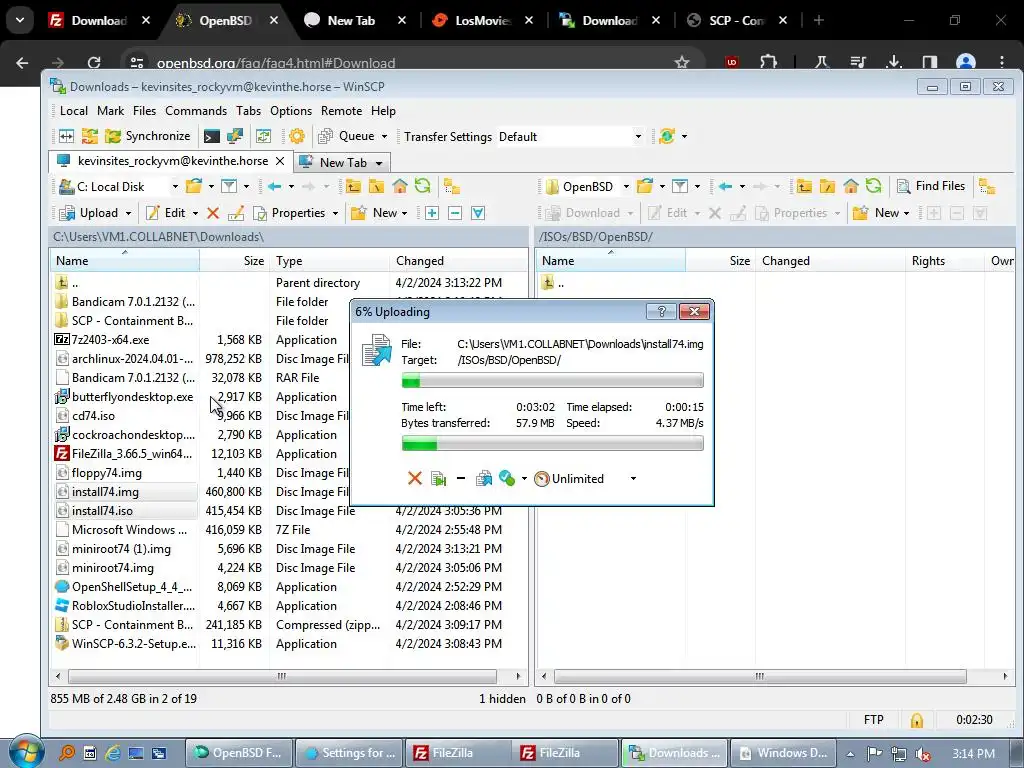
Task: Click the local New dropdown button
Action: 379,213
